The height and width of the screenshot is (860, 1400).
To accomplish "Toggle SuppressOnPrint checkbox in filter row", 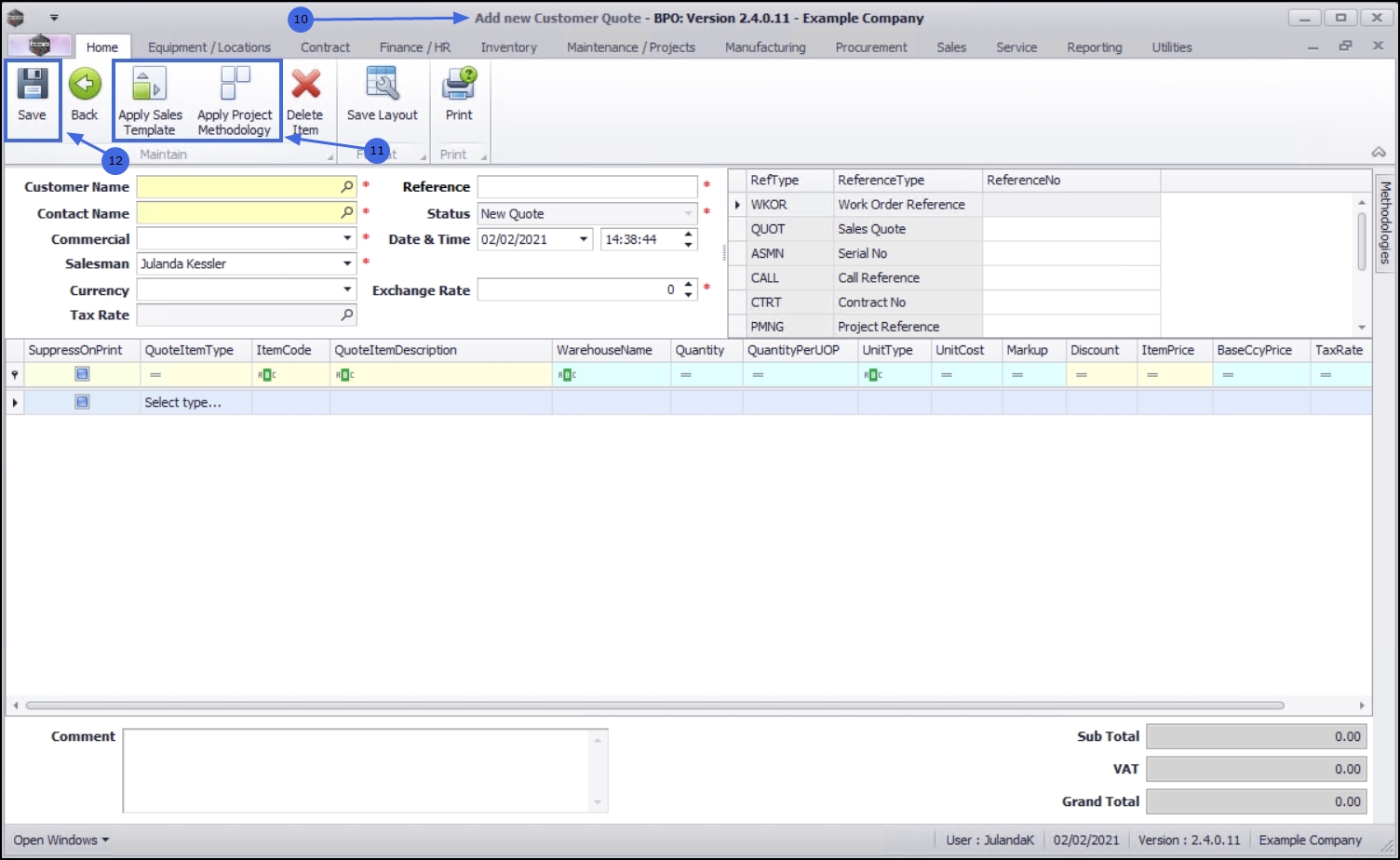I will [82, 373].
